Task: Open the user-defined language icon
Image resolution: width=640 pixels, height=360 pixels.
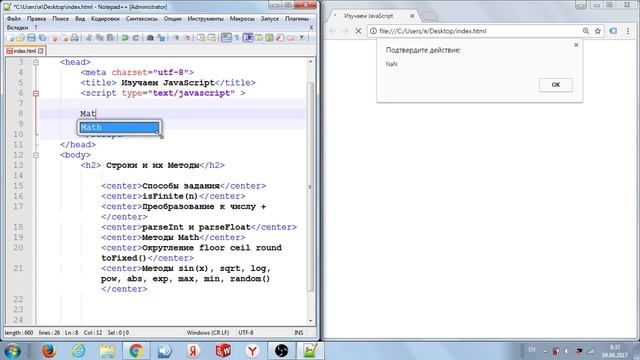Action: coord(259,38)
